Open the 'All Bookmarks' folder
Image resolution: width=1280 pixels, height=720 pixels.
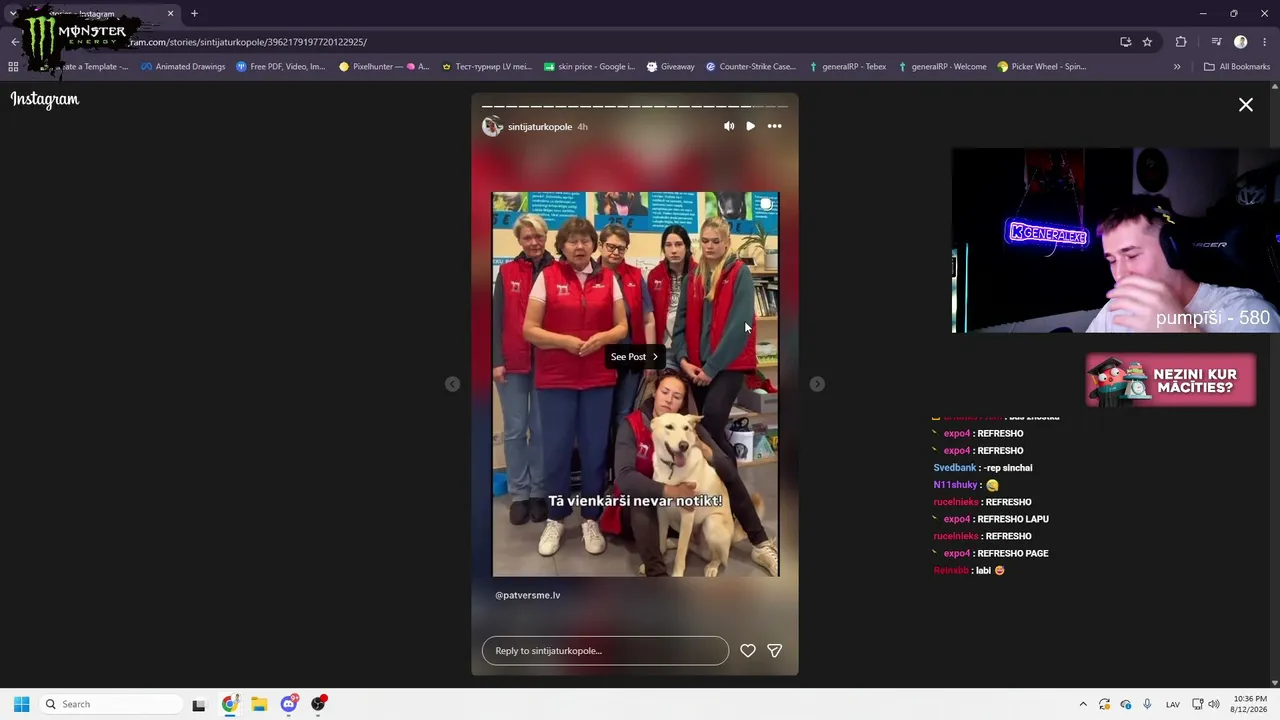click(1237, 67)
